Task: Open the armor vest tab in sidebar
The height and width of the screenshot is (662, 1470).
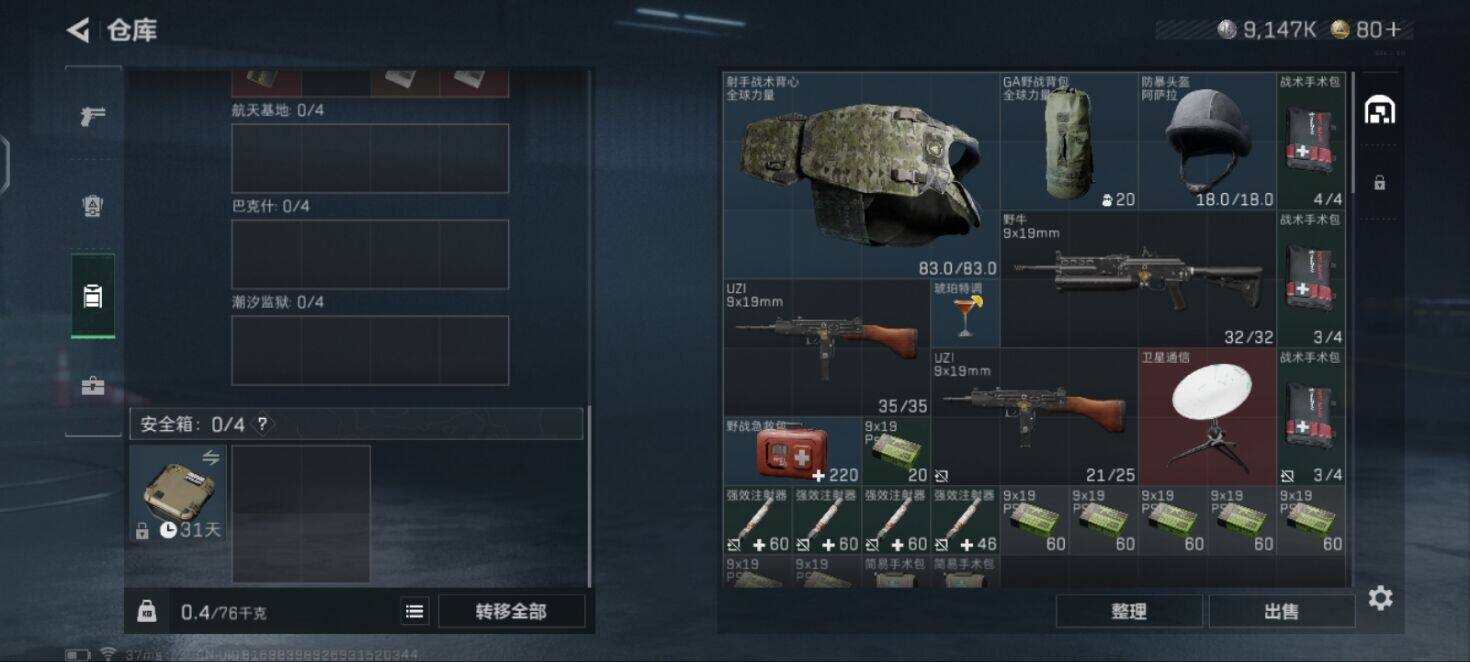Action: [x=93, y=206]
